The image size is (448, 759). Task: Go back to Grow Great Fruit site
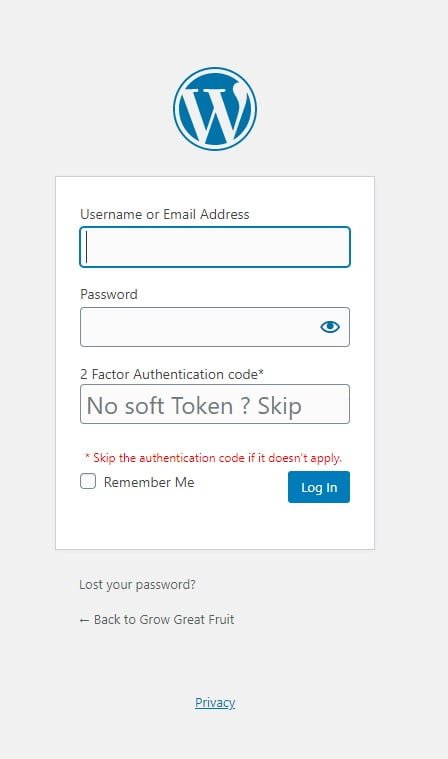pos(157,620)
